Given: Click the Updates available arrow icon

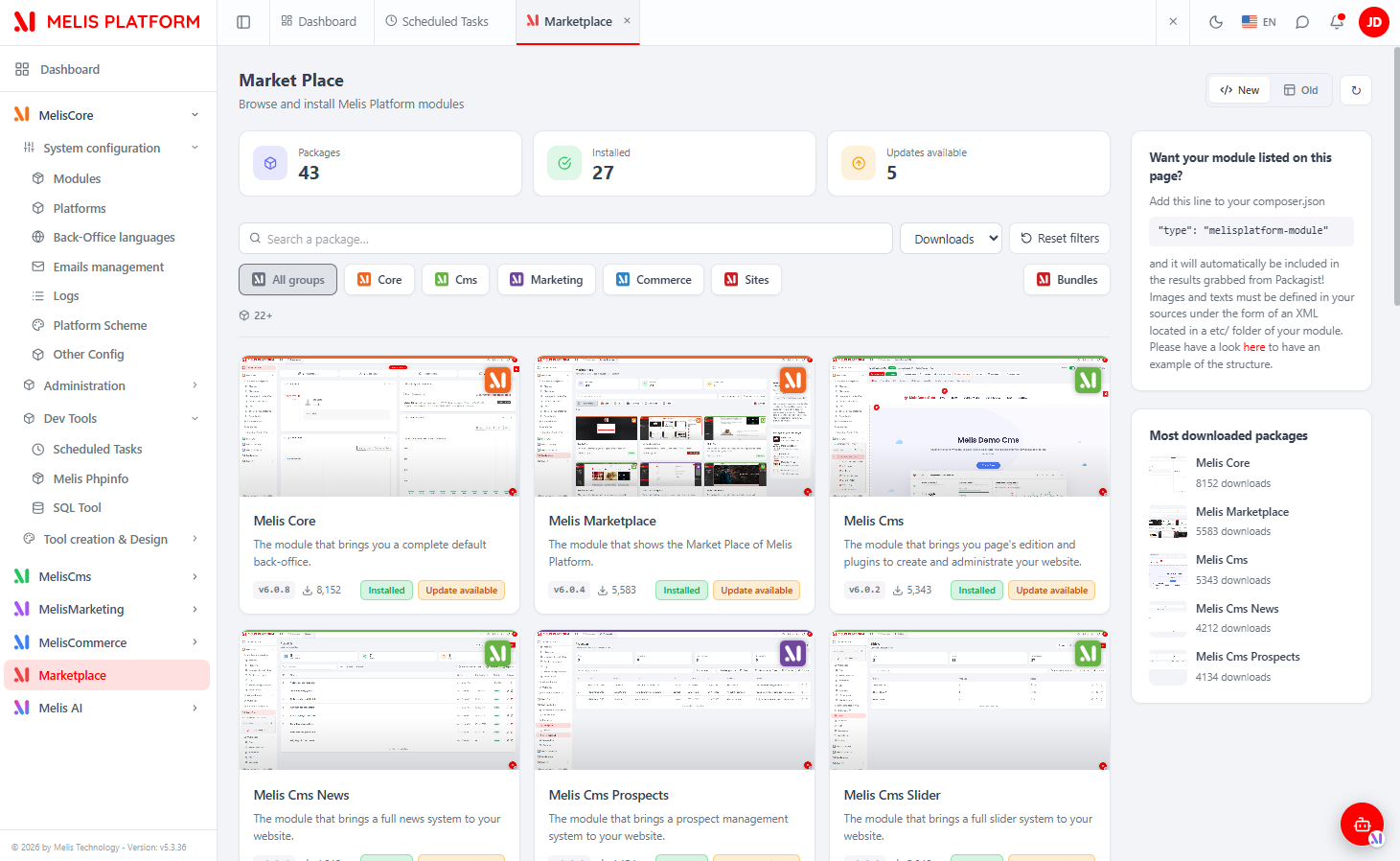Looking at the screenshot, I should (859, 164).
